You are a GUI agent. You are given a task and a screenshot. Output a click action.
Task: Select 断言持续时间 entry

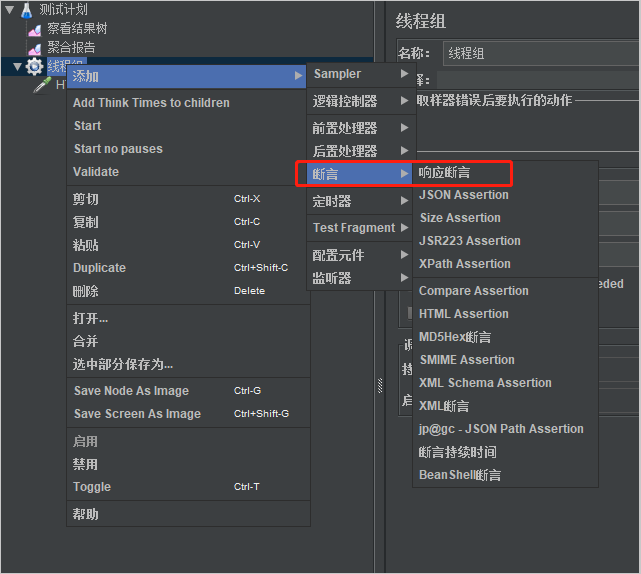click(x=505, y=452)
